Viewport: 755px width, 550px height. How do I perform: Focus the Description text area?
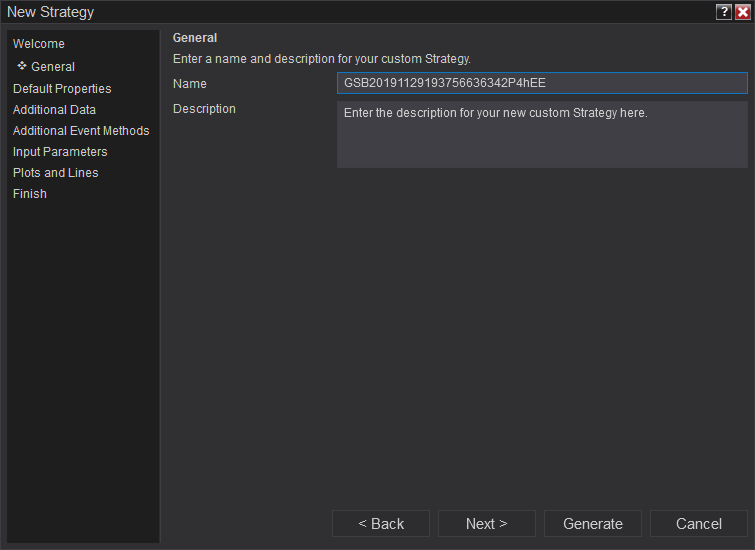point(542,134)
